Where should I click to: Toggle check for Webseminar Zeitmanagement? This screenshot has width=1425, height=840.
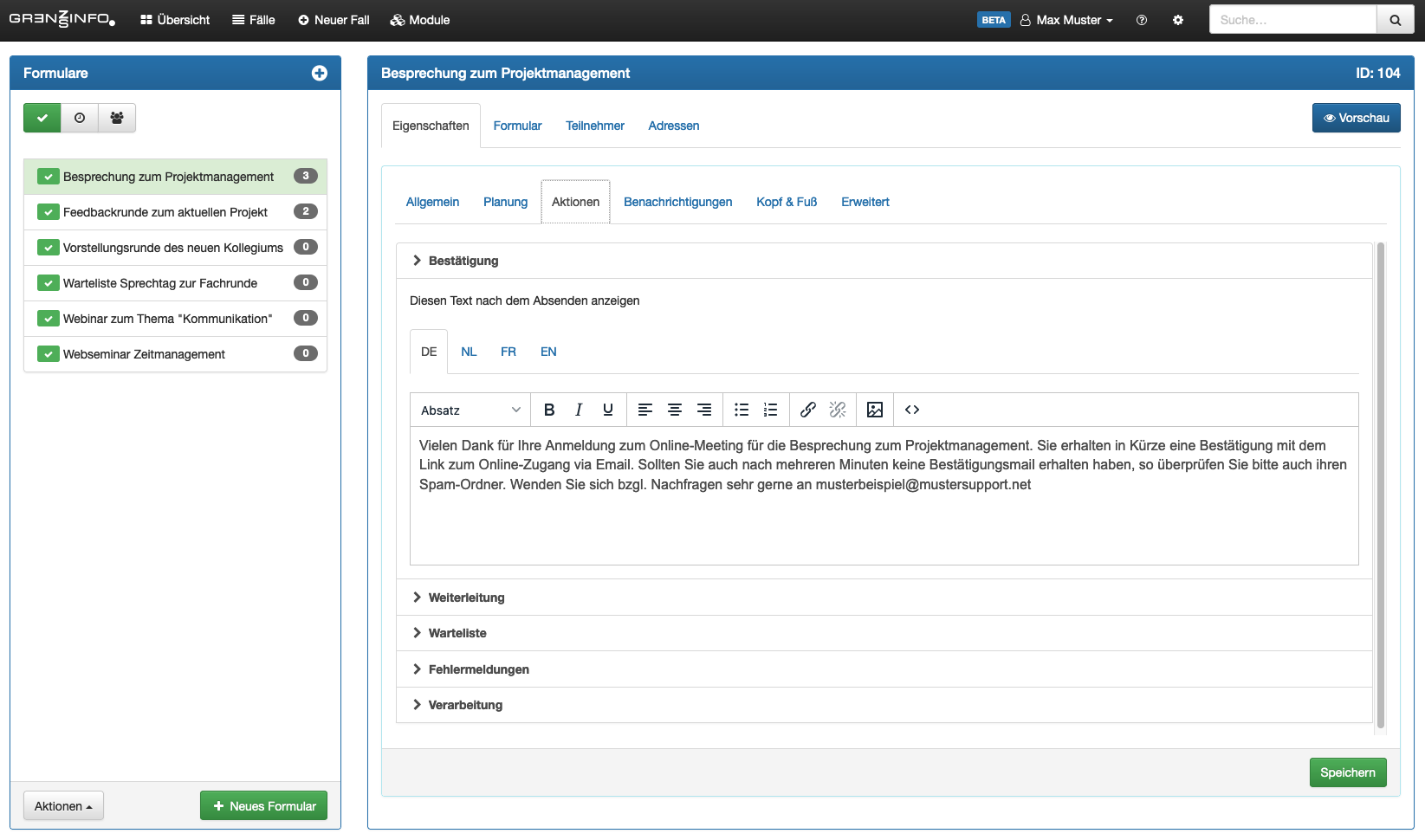pos(49,354)
